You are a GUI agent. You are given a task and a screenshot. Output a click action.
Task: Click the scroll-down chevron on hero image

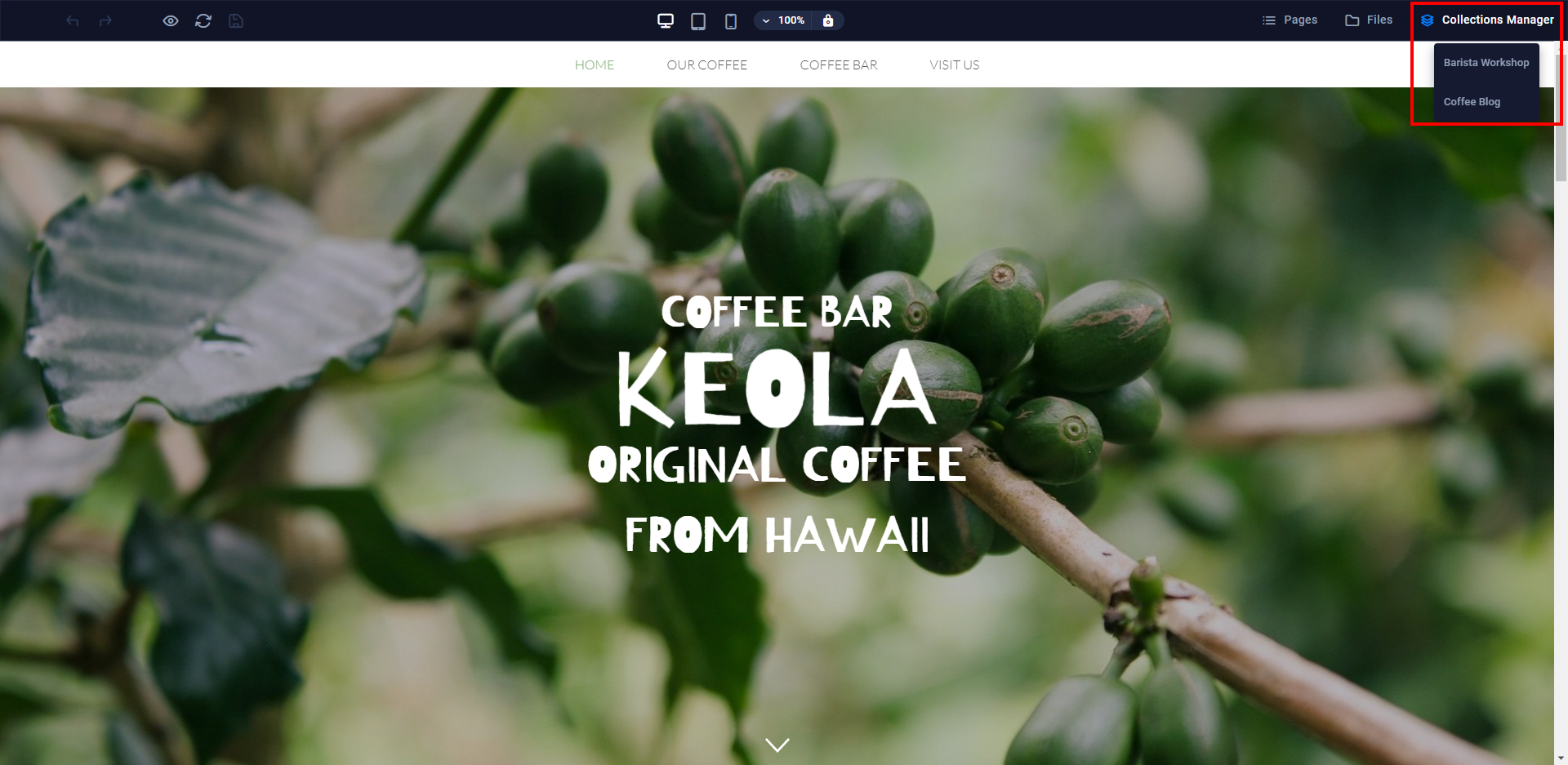[x=777, y=745]
